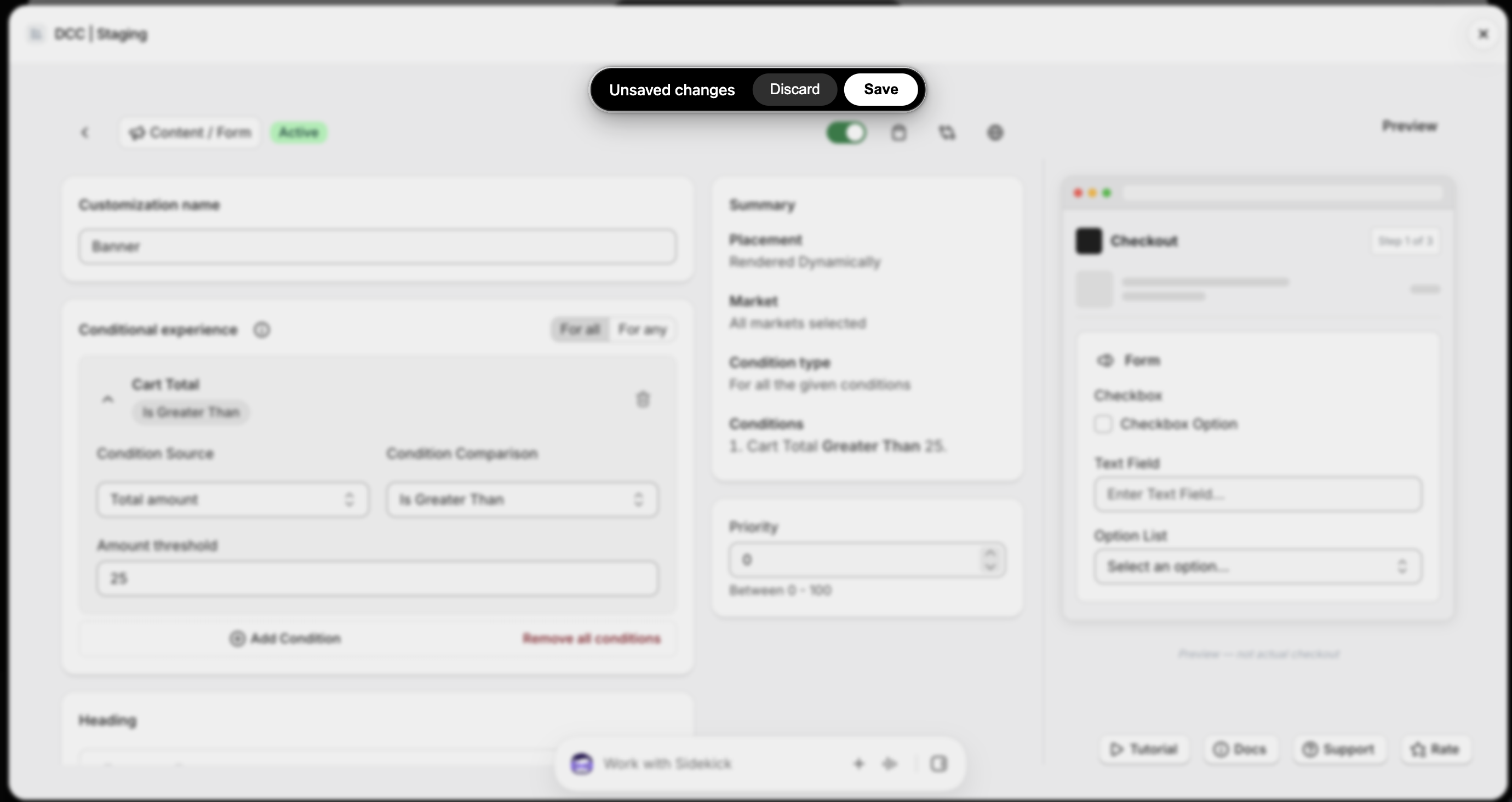Image resolution: width=1512 pixels, height=802 pixels.
Task: Go back with the left arrow icon
Action: click(84, 133)
